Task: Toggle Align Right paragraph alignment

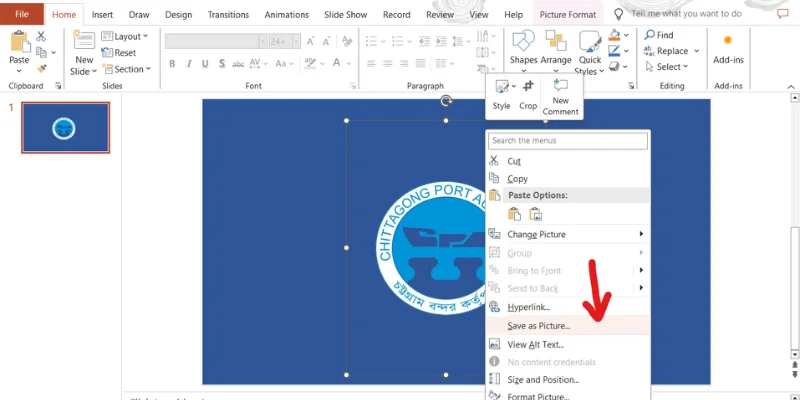Action: 404,64
